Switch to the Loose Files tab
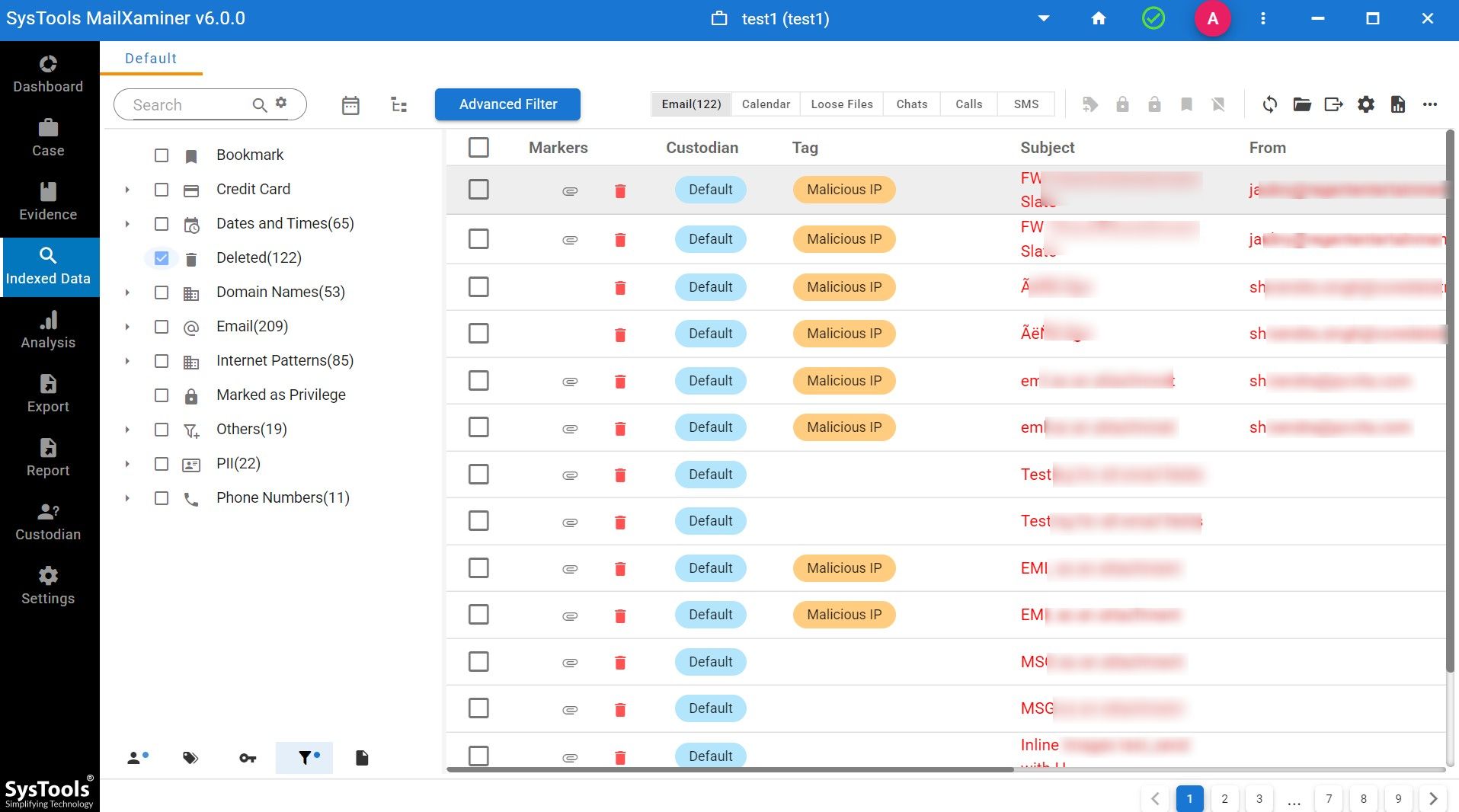 click(x=842, y=104)
